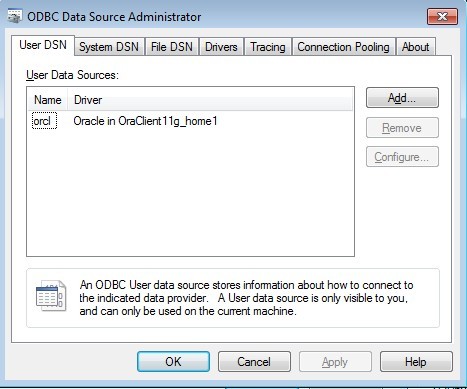The width and height of the screenshot is (467, 389).
Task: Open the File DSN tab
Action: pyautogui.click(x=172, y=47)
